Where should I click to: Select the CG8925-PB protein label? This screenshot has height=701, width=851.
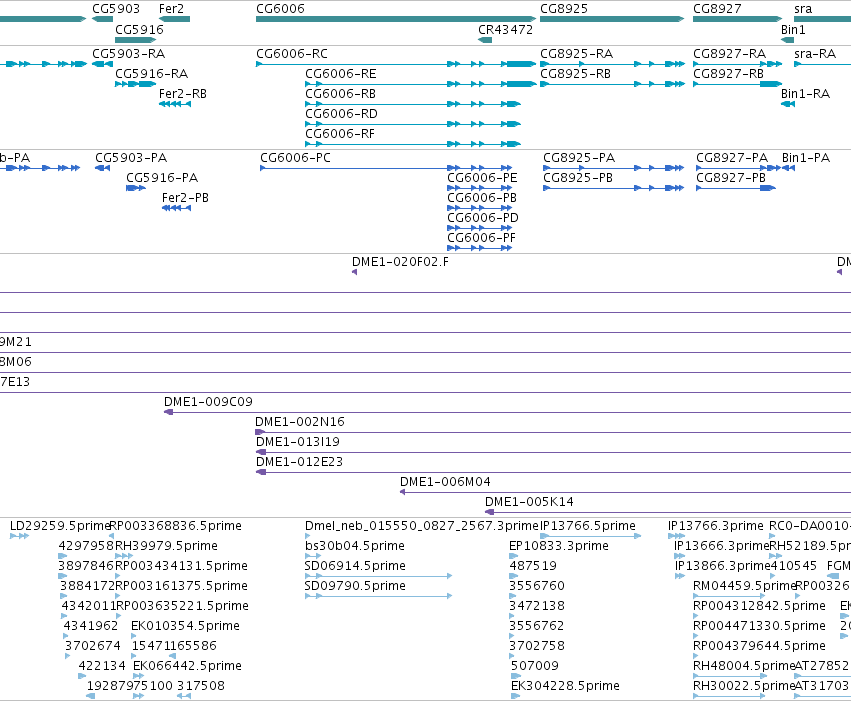[578, 178]
